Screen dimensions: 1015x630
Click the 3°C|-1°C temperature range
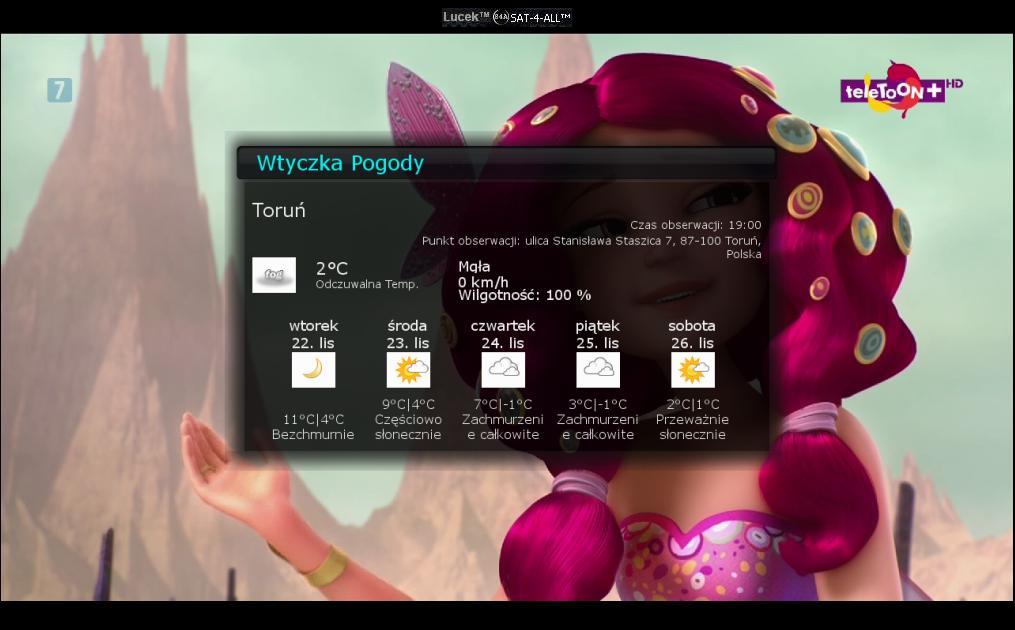click(x=597, y=405)
